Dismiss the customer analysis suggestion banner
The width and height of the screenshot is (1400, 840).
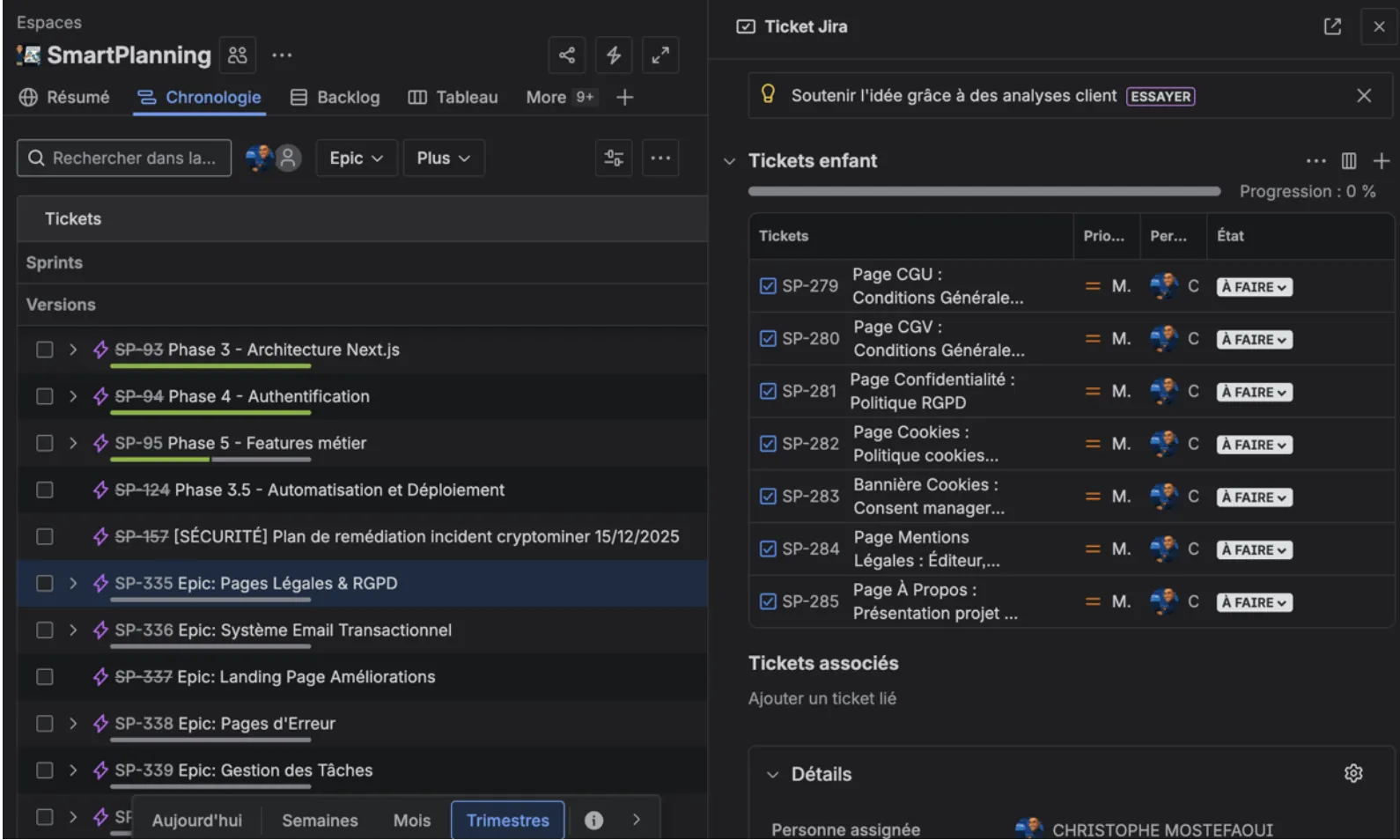[x=1364, y=95]
